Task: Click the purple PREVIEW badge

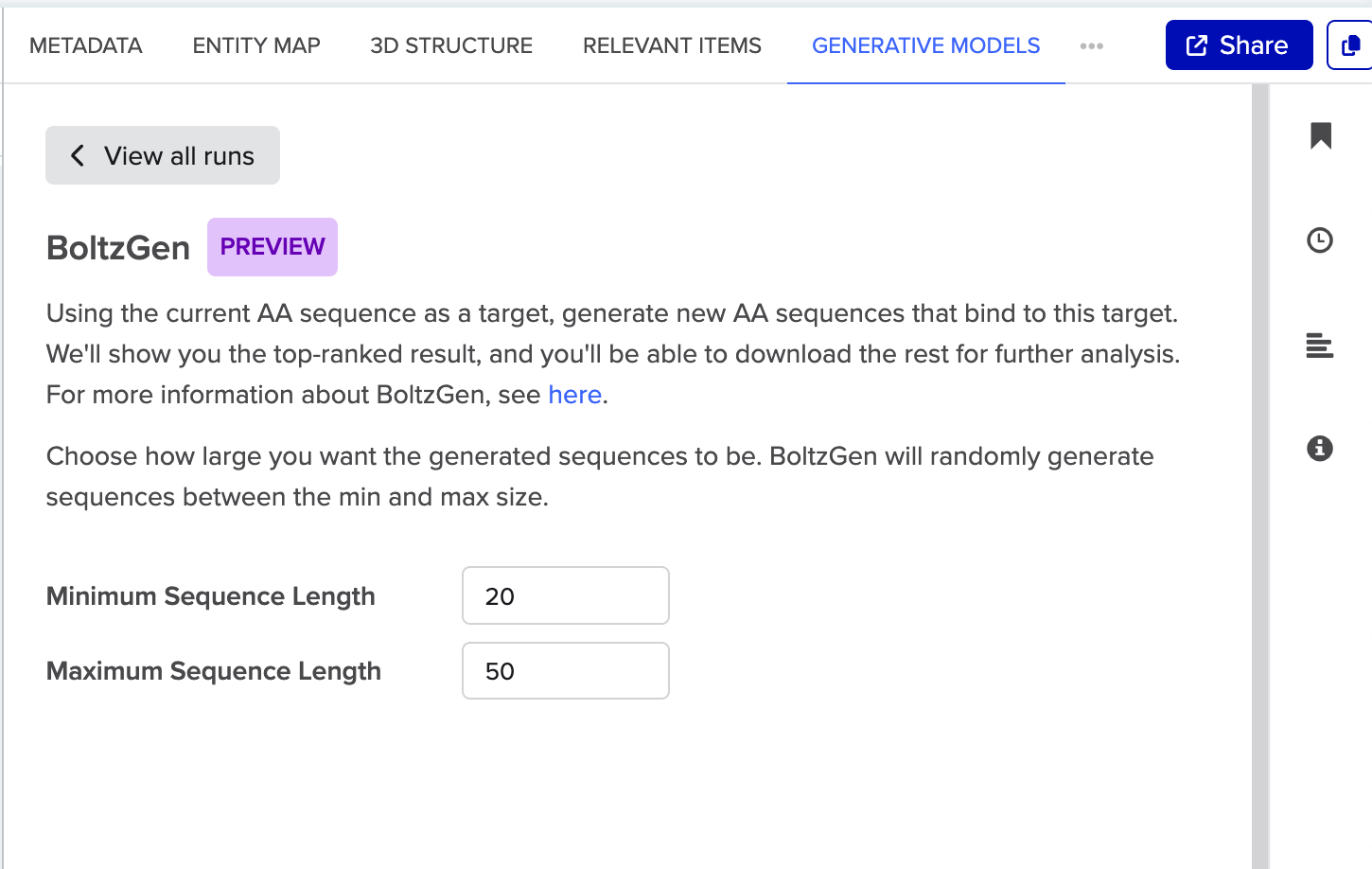Action: click(x=273, y=247)
